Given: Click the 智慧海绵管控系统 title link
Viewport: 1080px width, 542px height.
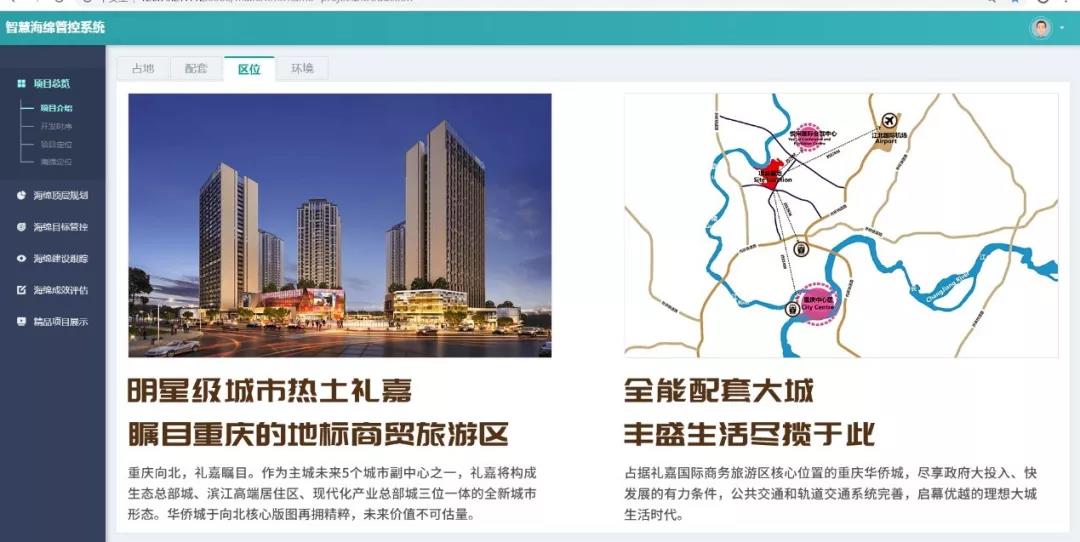Looking at the screenshot, I should (x=55, y=28).
